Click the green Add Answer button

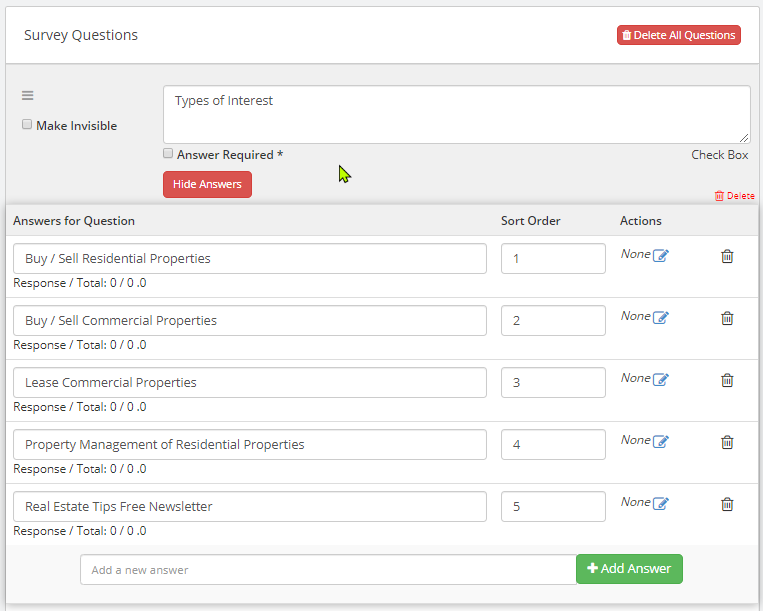pos(629,569)
